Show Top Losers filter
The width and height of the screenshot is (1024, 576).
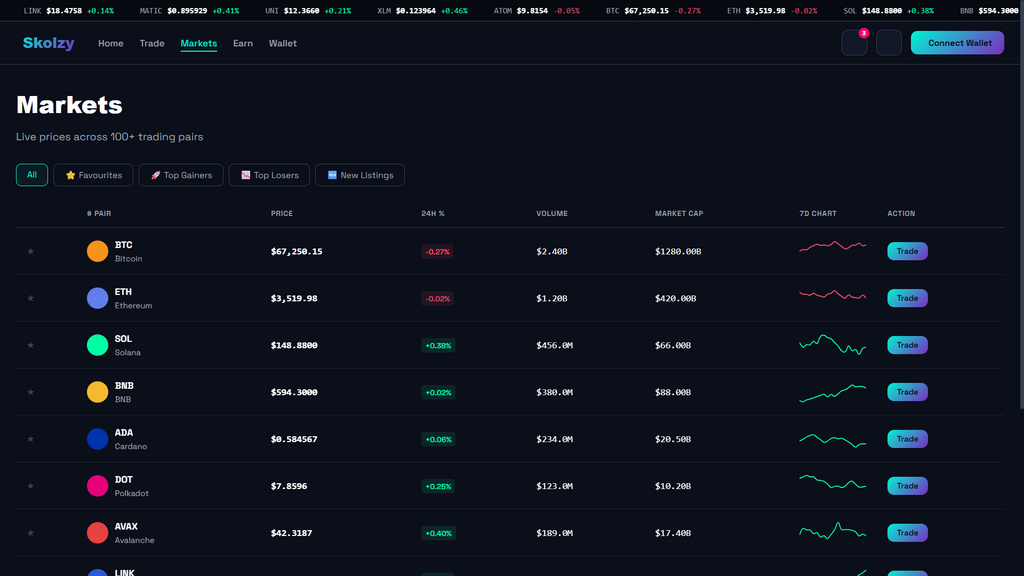pyautogui.click(x=269, y=175)
